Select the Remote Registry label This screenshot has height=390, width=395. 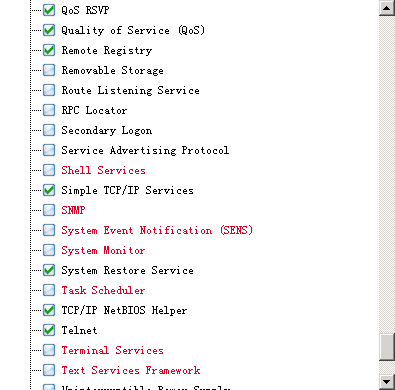(x=107, y=50)
